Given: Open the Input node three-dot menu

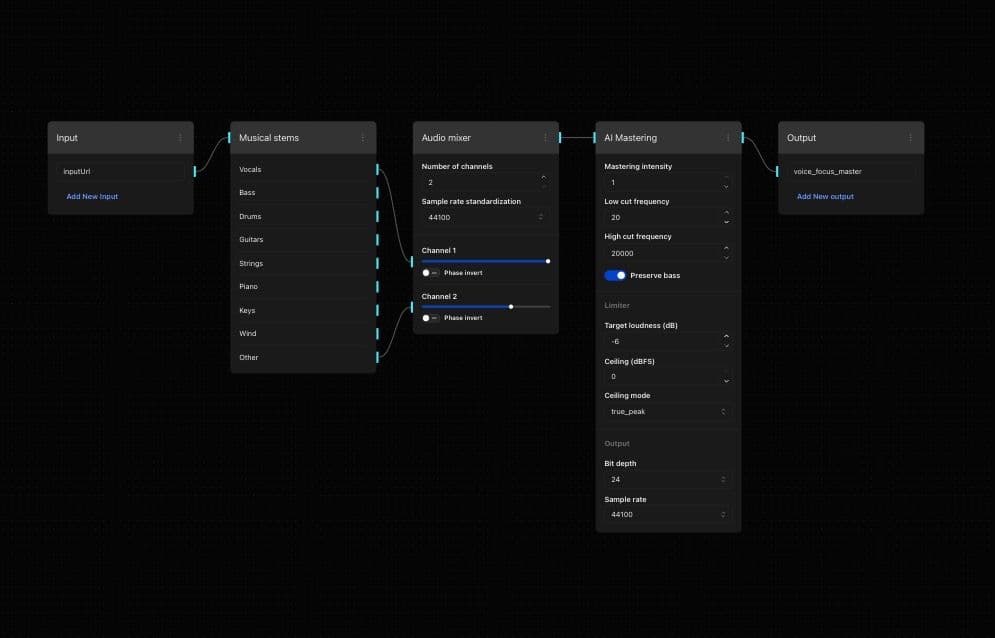Looking at the screenshot, I should (x=180, y=138).
